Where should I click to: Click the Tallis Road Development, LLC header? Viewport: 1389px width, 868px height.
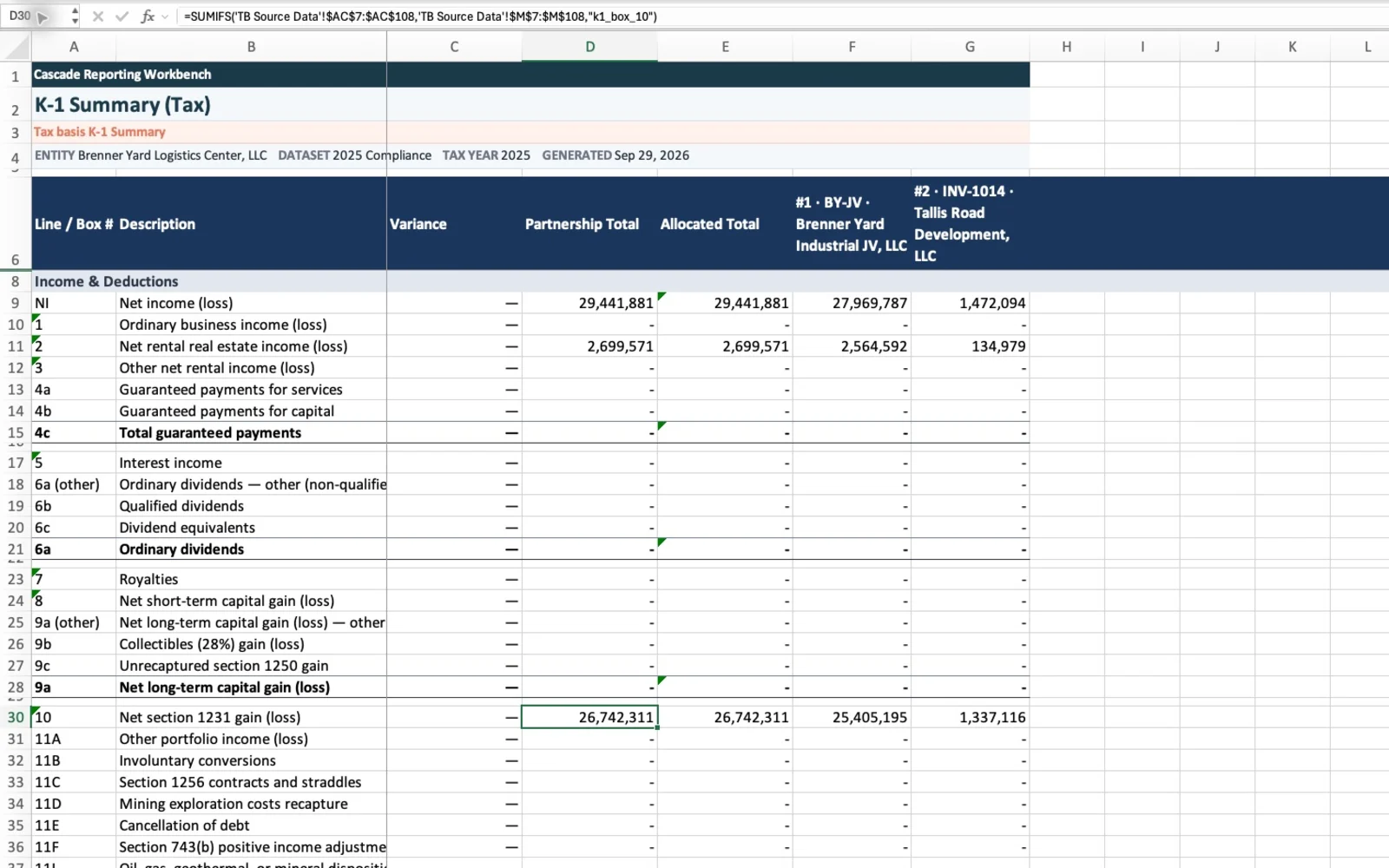pyautogui.click(x=970, y=224)
